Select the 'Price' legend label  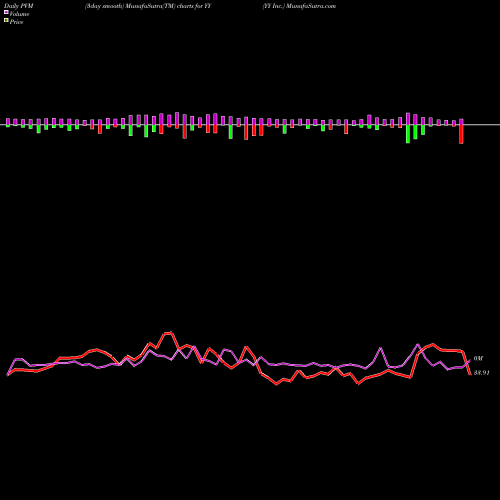point(16,22)
